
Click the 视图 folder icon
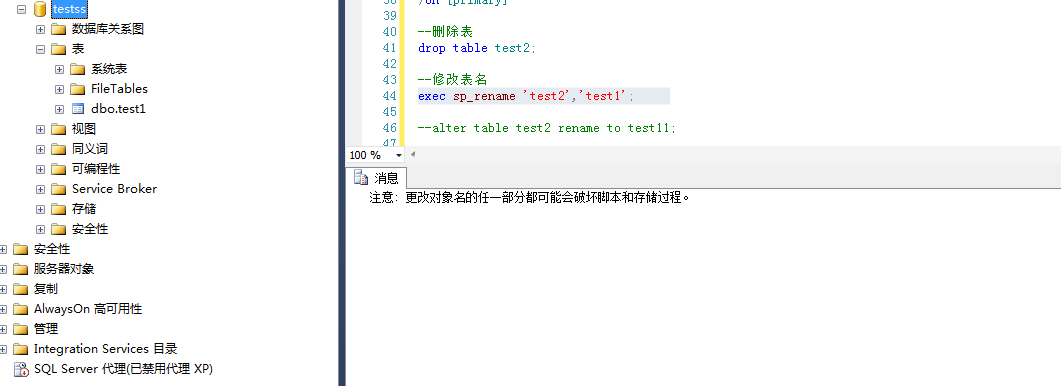tap(59, 129)
